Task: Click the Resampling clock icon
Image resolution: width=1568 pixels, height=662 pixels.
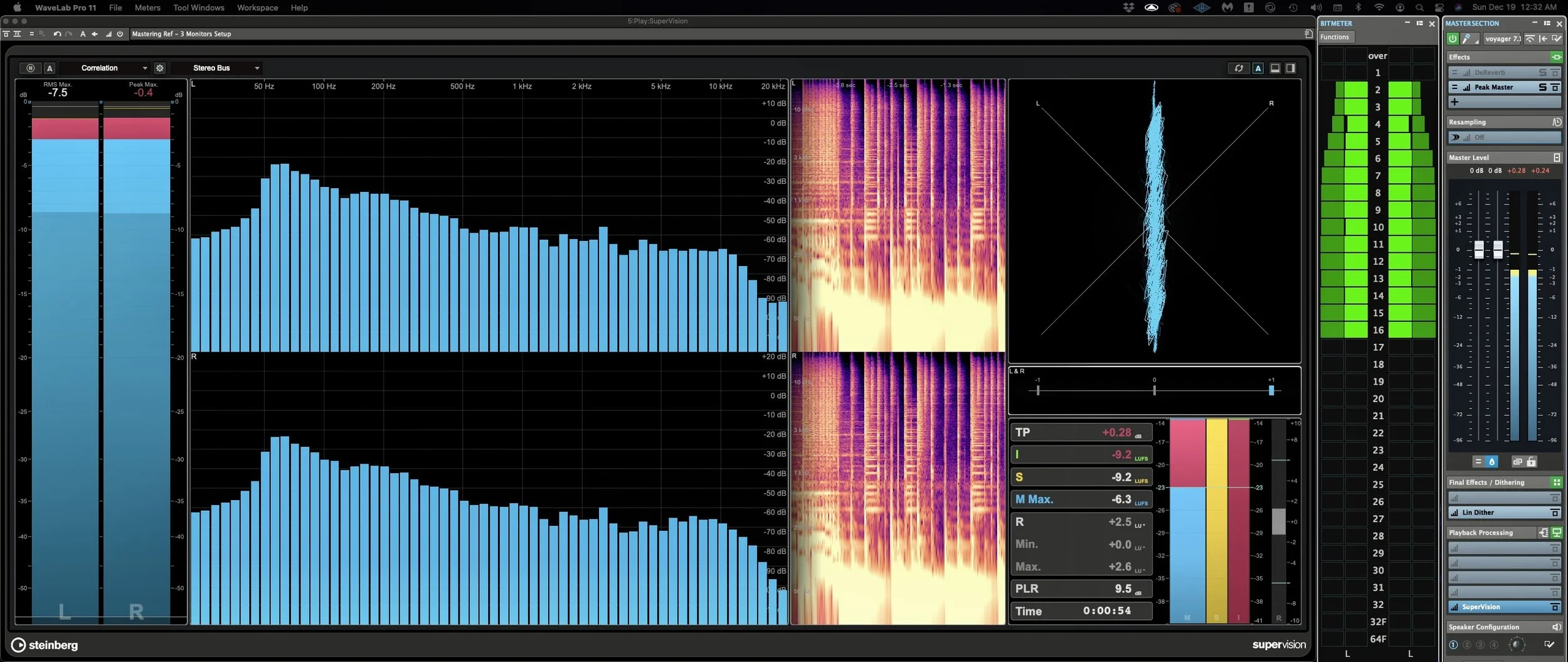Action: pos(1556,122)
